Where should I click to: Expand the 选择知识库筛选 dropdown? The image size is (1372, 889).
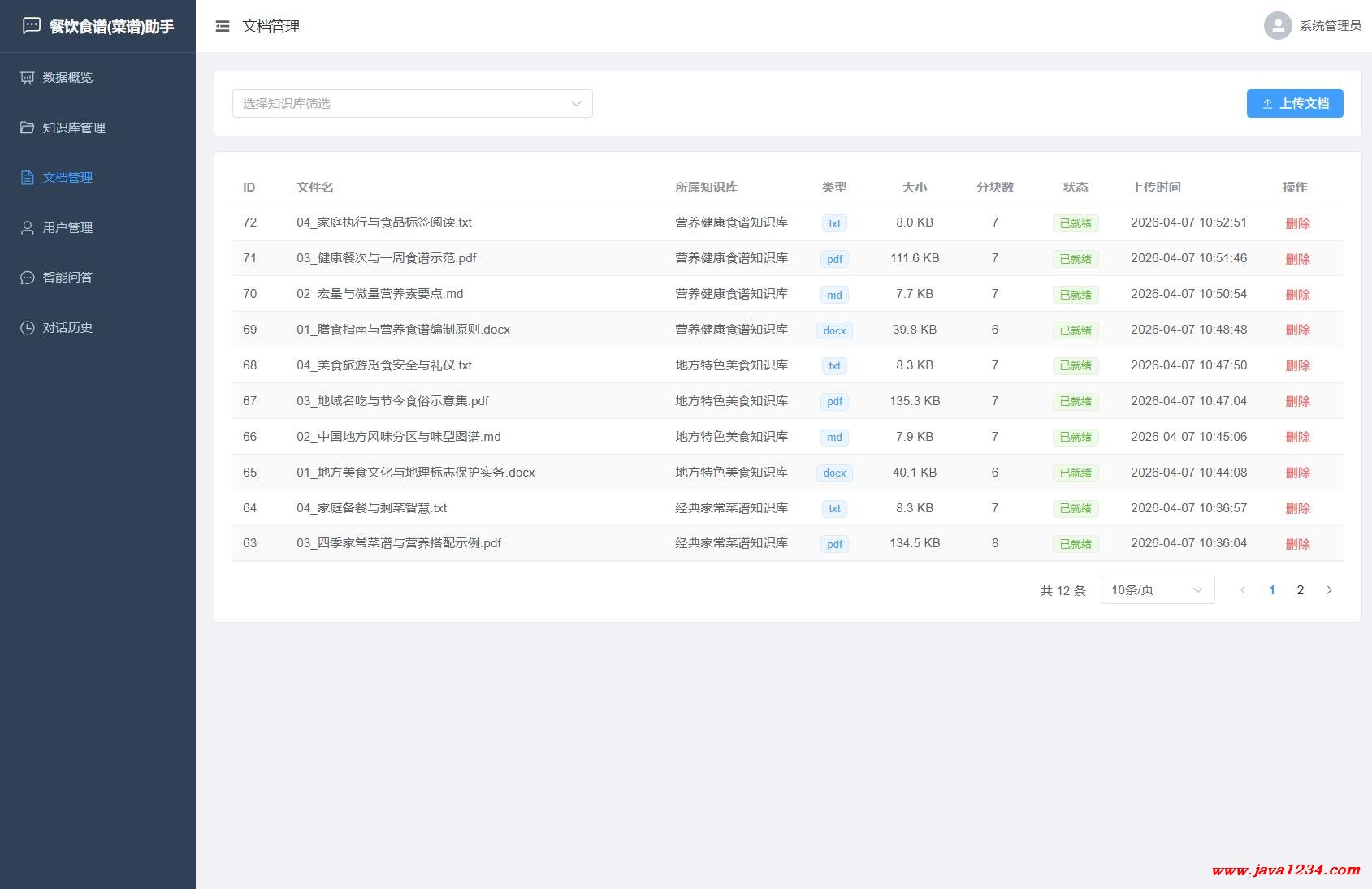[x=412, y=104]
